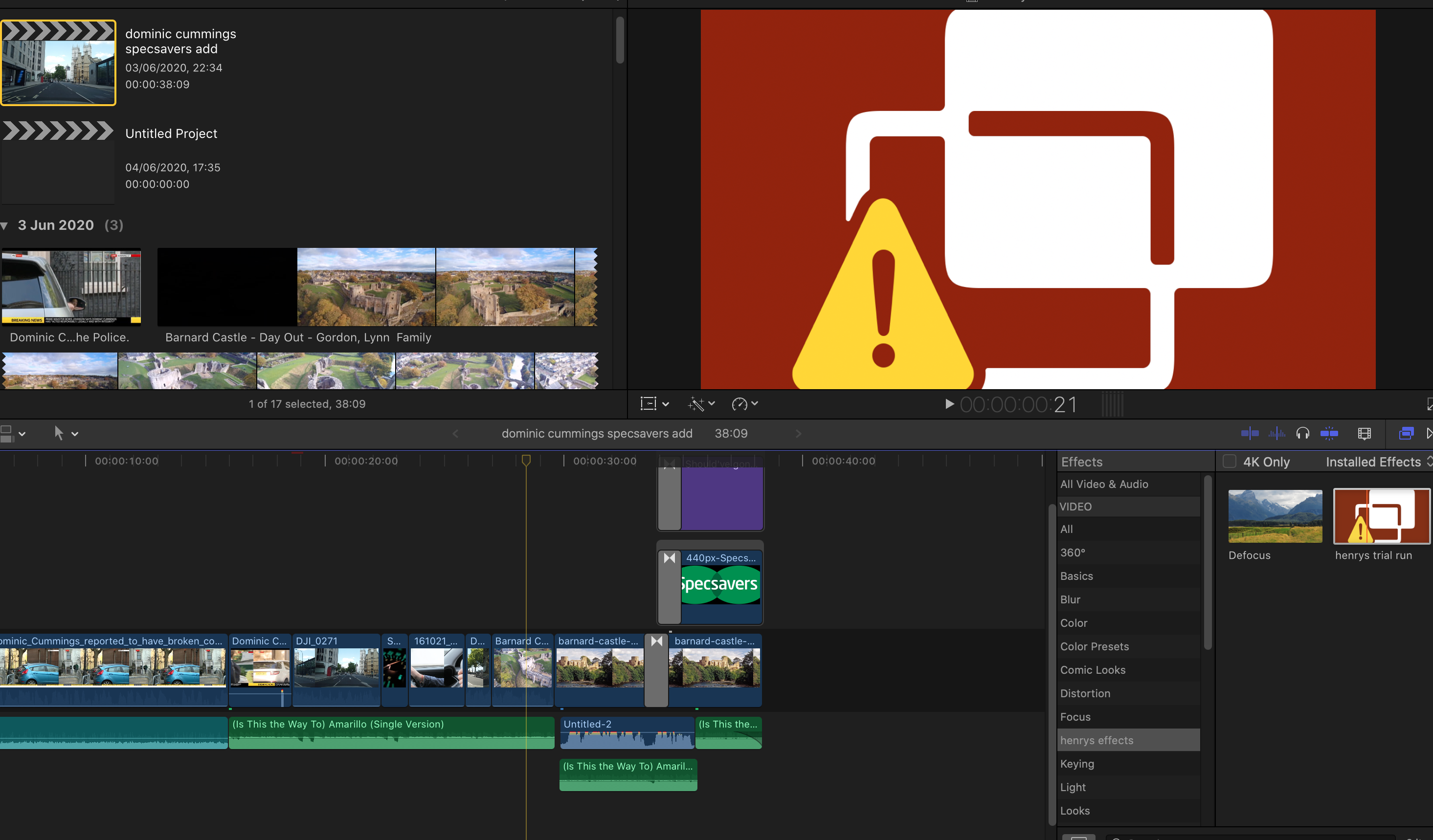This screenshot has height=840, width=1433.
Task: Hide the Effects browser icon
Action: click(1406, 434)
